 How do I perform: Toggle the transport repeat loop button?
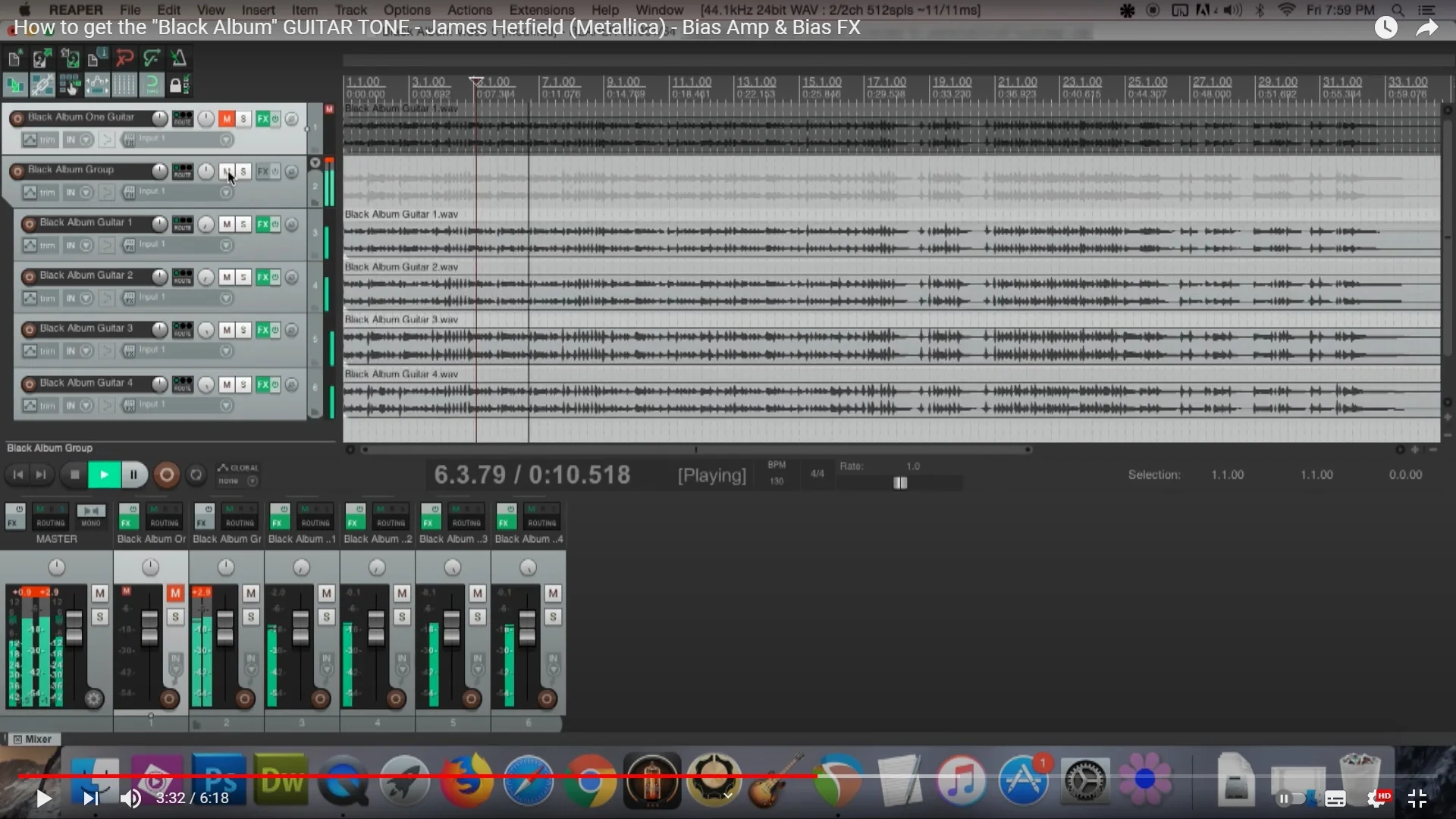pyautogui.click(x=196, y=475)
